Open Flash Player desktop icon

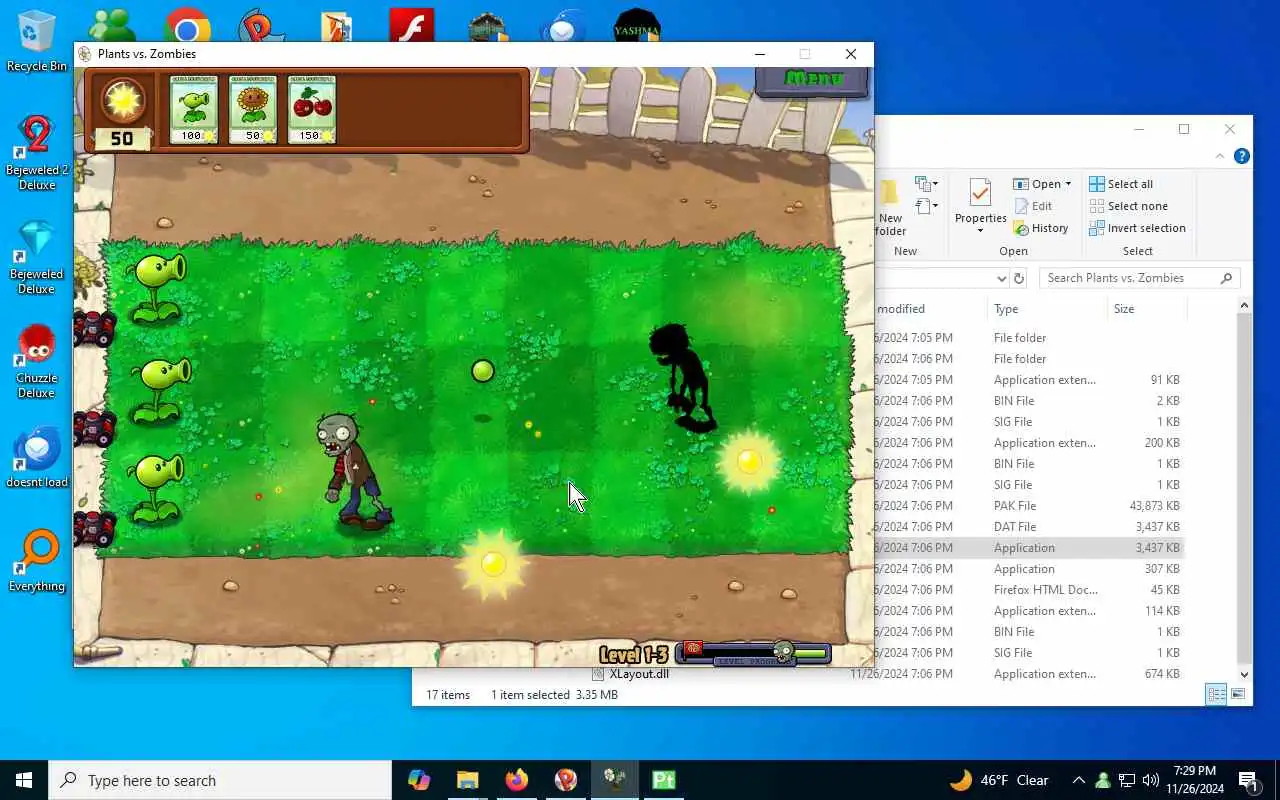coord(411,26)
